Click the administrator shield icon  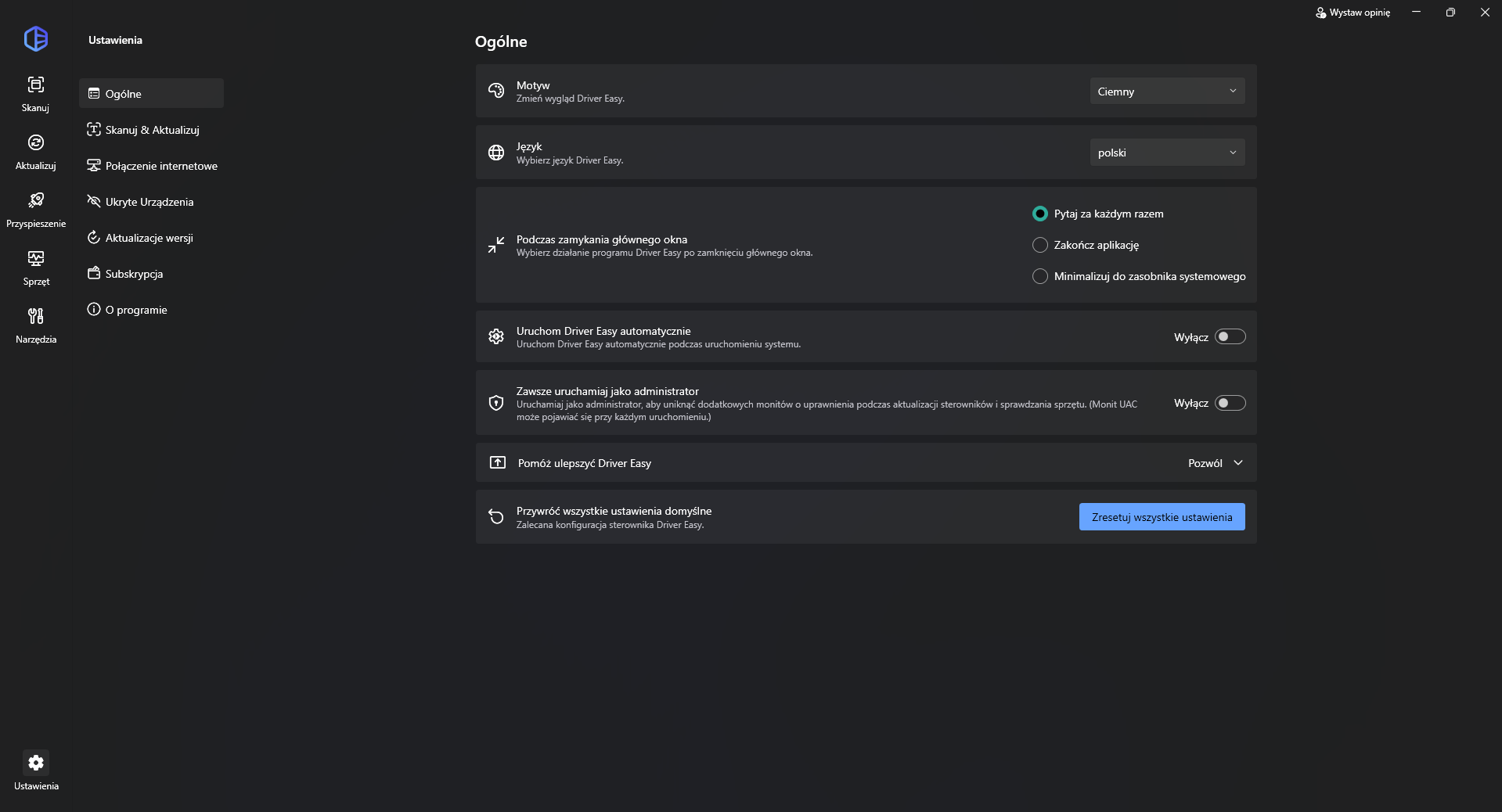pyautogui.click(x=496, y=403)
